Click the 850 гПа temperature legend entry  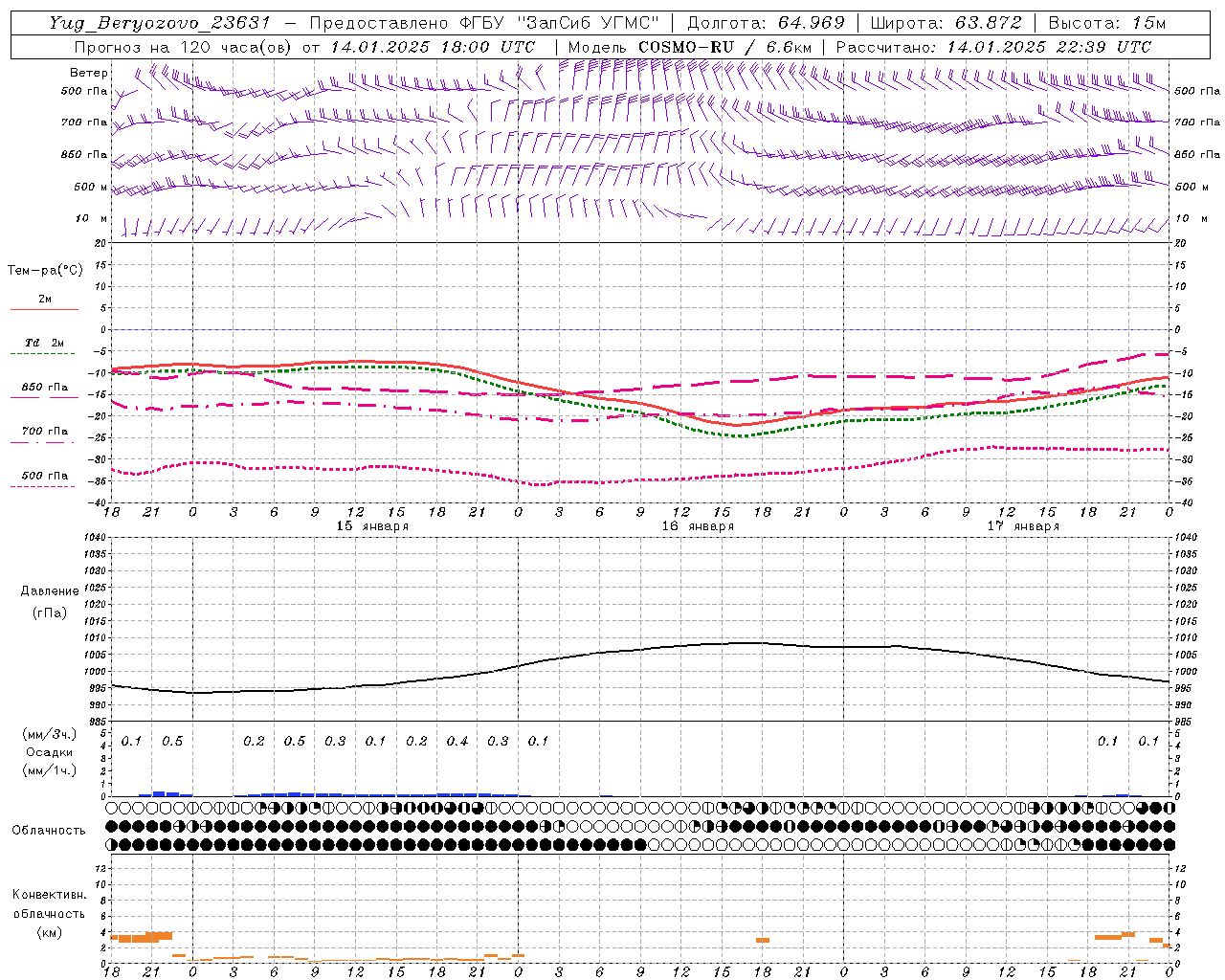tap(45, 391)
